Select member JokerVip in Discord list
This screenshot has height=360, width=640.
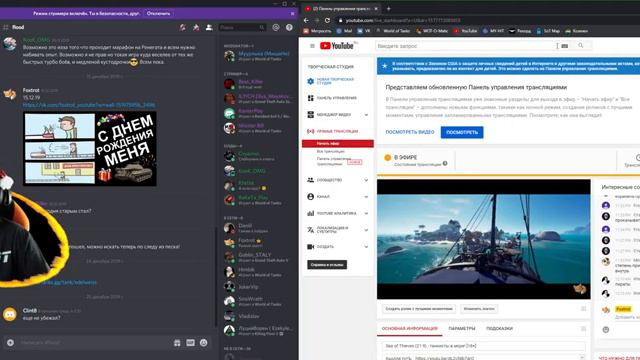(x=258, y=287)
